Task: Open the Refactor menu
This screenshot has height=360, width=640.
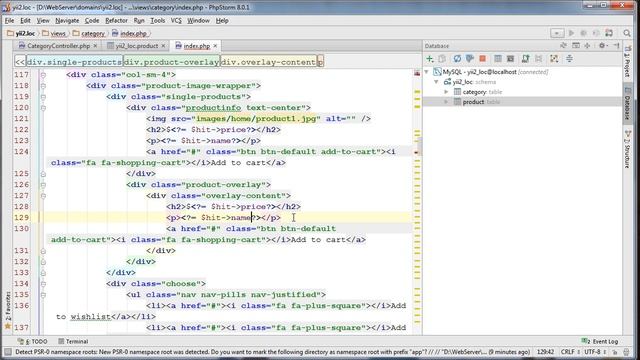Action: coord(116,20)
